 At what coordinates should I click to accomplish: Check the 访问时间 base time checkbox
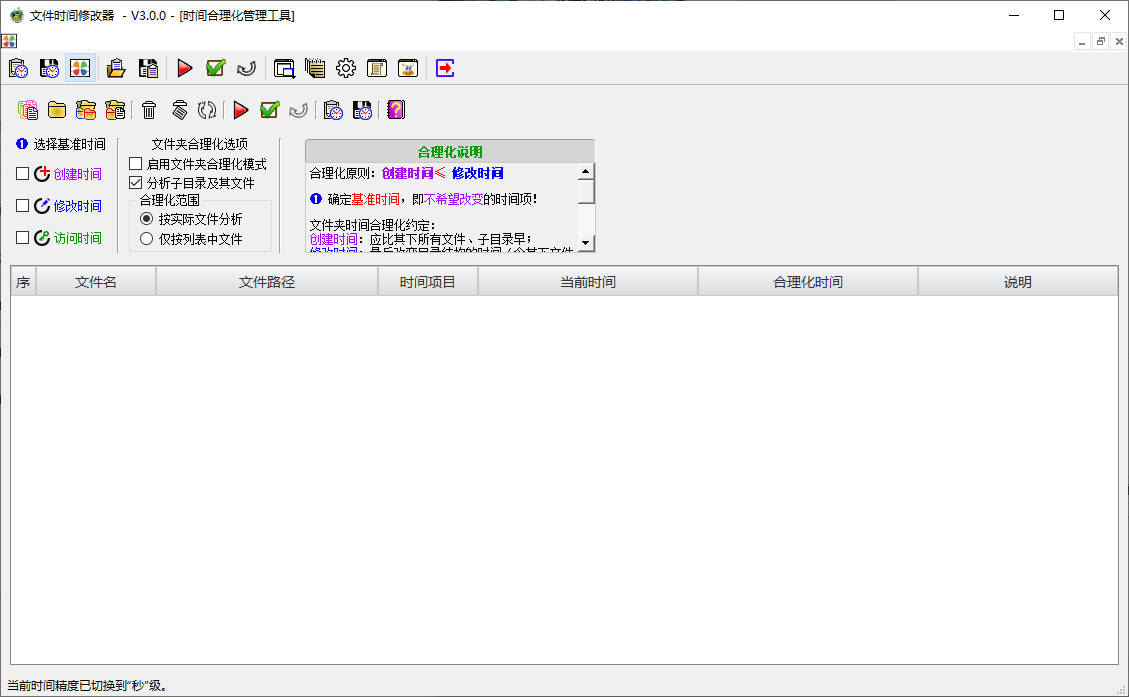pos(22,237)
